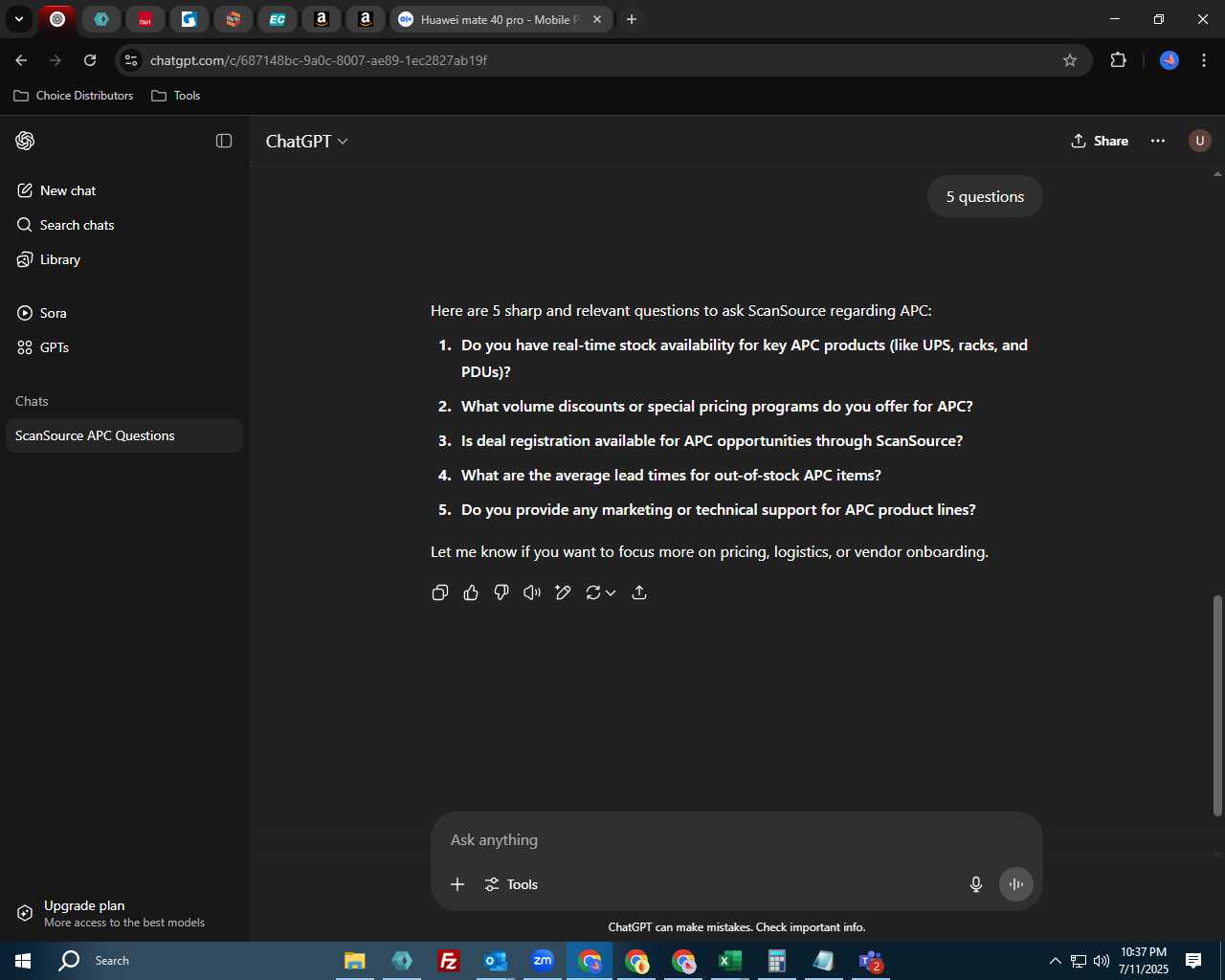Open Zoom from taskbar
The height and width of the screenshot is (980, 1225).
pos(543,961)
